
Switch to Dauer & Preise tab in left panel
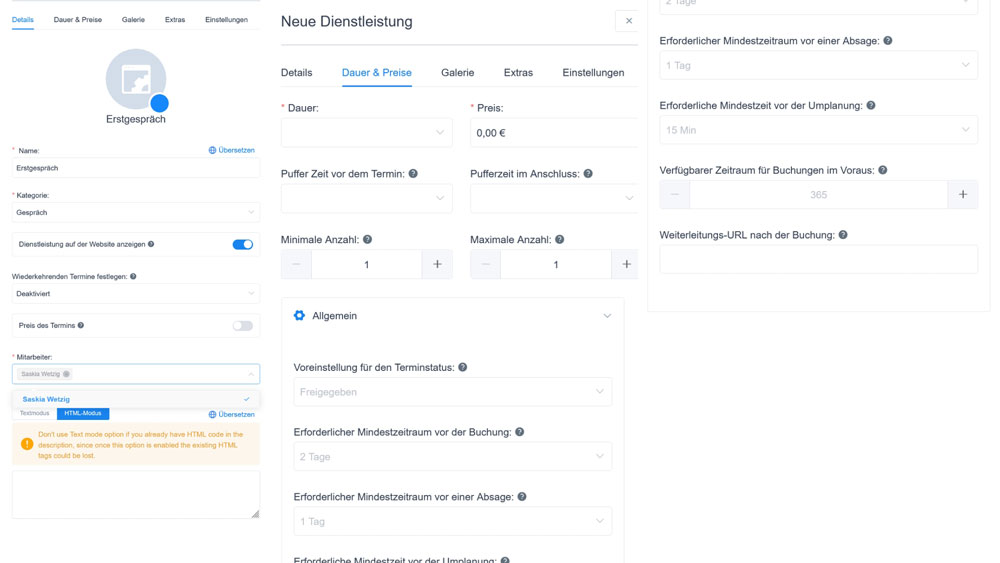(x=78, y=20)
